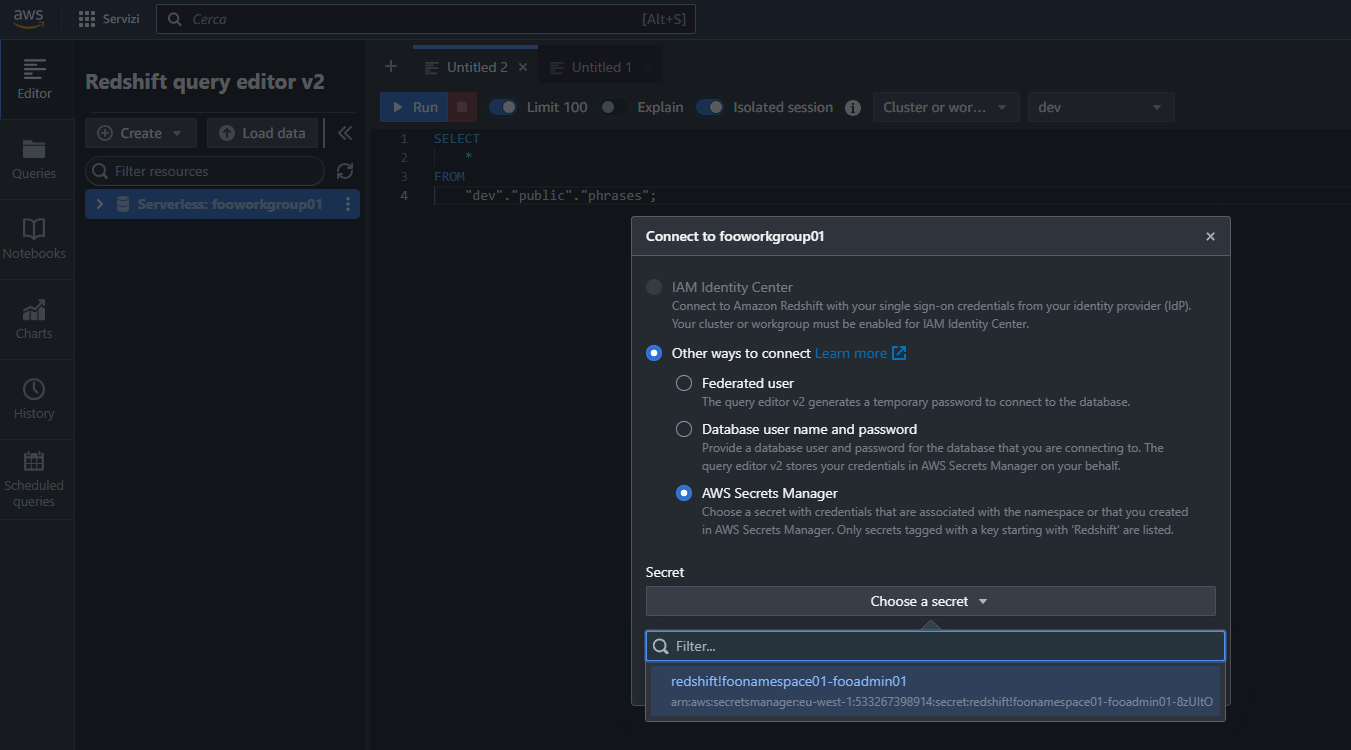Viewport: 1351px width, 750px height.
Task: Toggle the Explain switch
Action: tap(613, 107)
